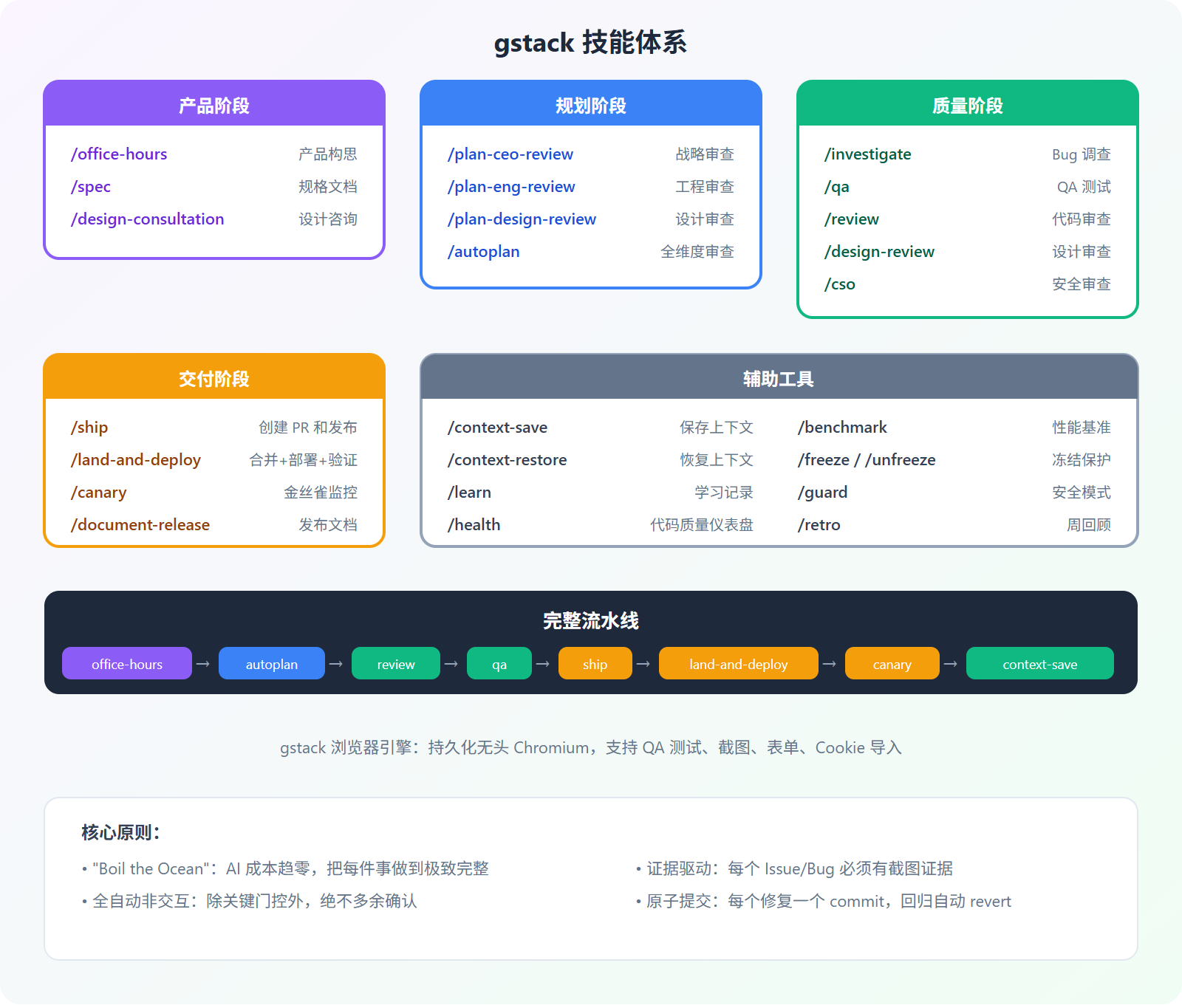Screen dimensions: 1182x1008
Task: Select the /plan-ceo-review command
Action: click(x=510, y=154)
